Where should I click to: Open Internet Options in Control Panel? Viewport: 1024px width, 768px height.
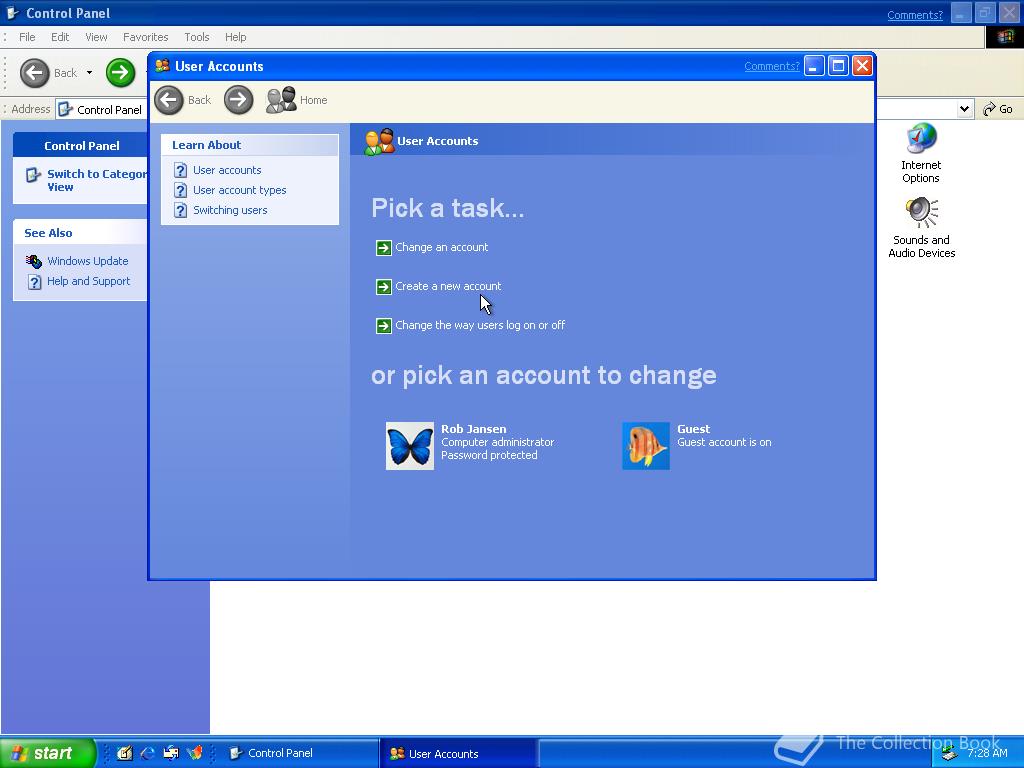click(921, 154)
